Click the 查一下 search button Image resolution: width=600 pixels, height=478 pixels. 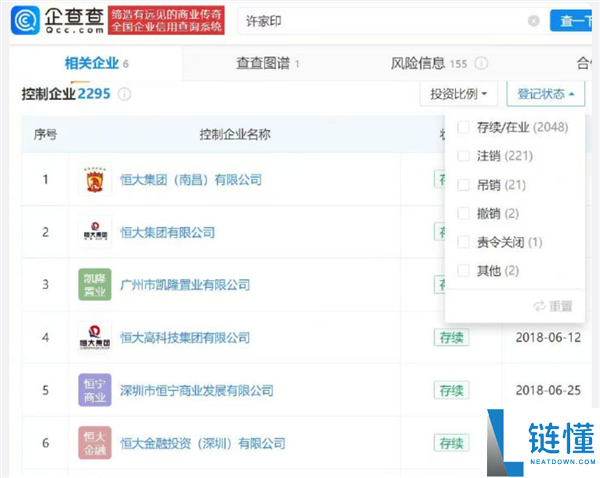coord(571,21)
